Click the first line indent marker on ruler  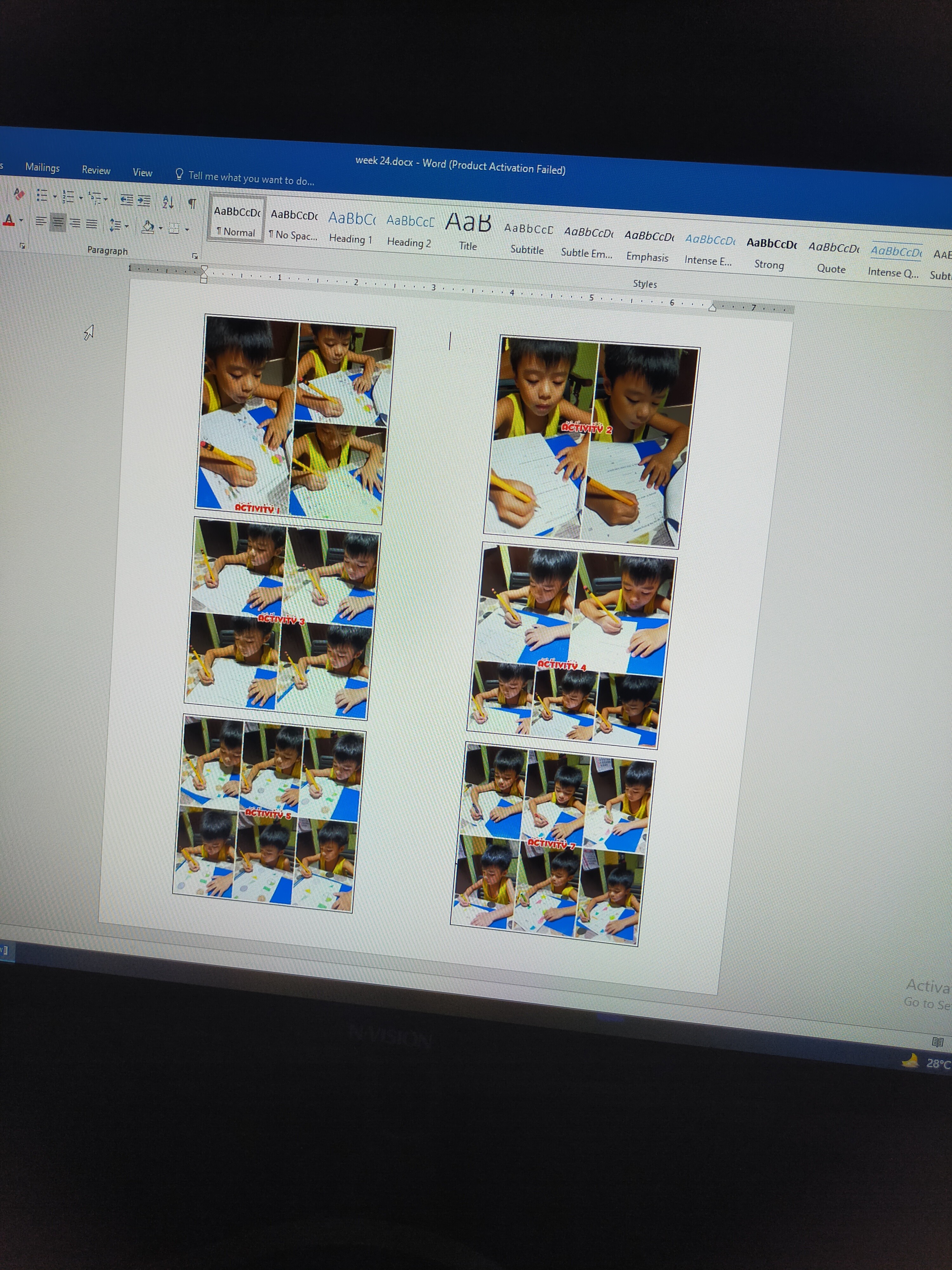[x=204, y=269]
